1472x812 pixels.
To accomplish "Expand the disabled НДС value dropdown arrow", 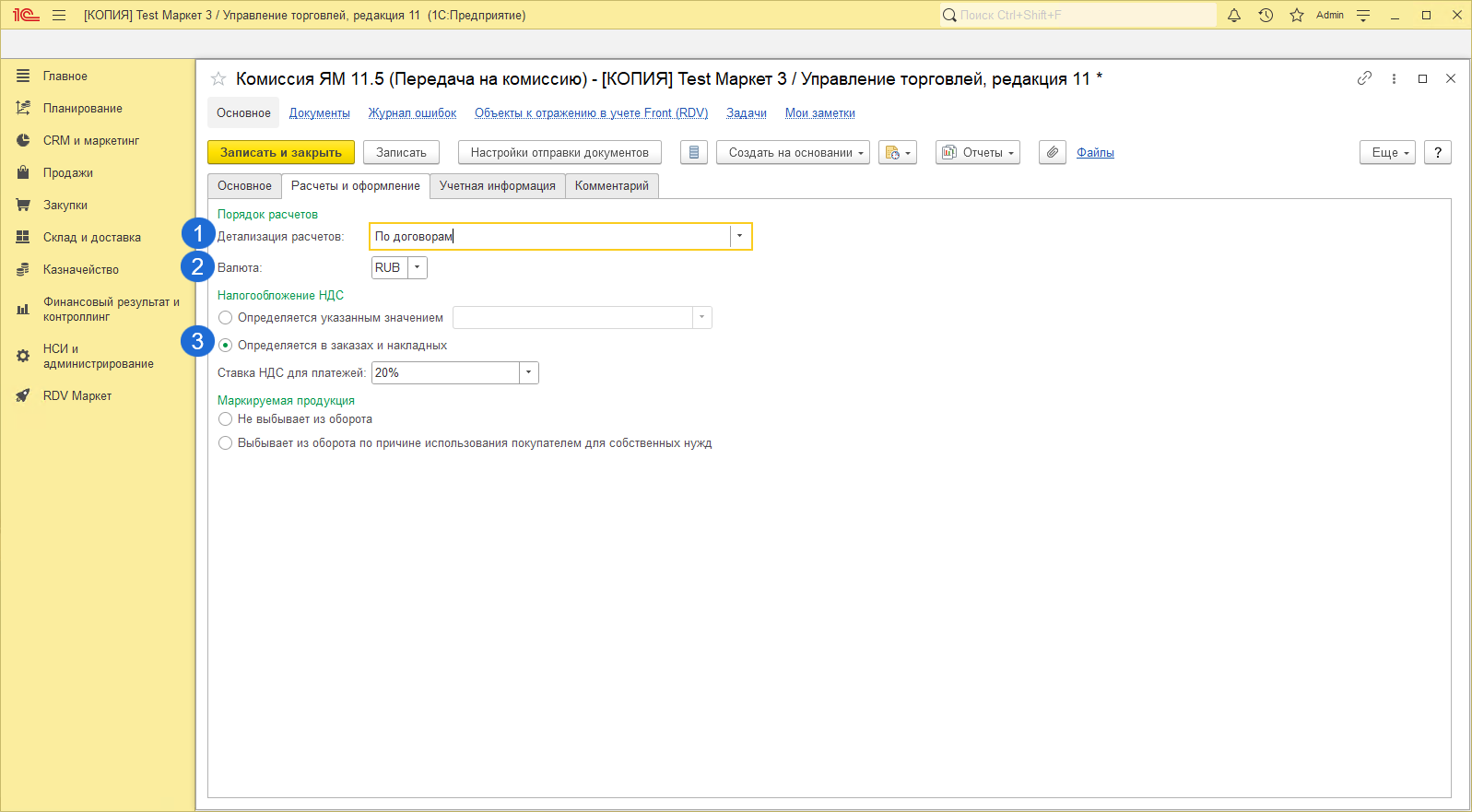I will [702, 318].
